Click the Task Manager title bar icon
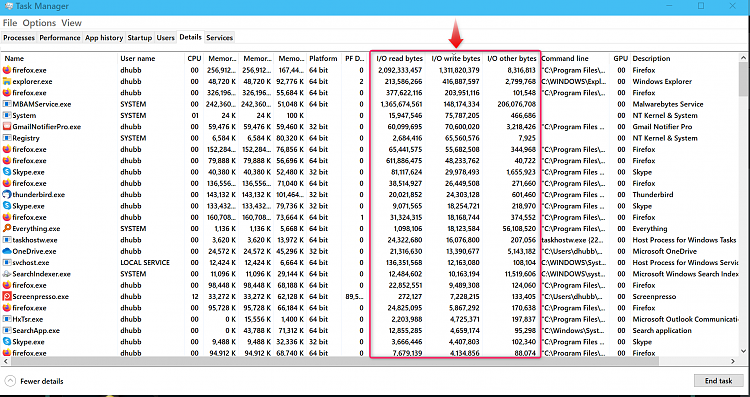 9,6
